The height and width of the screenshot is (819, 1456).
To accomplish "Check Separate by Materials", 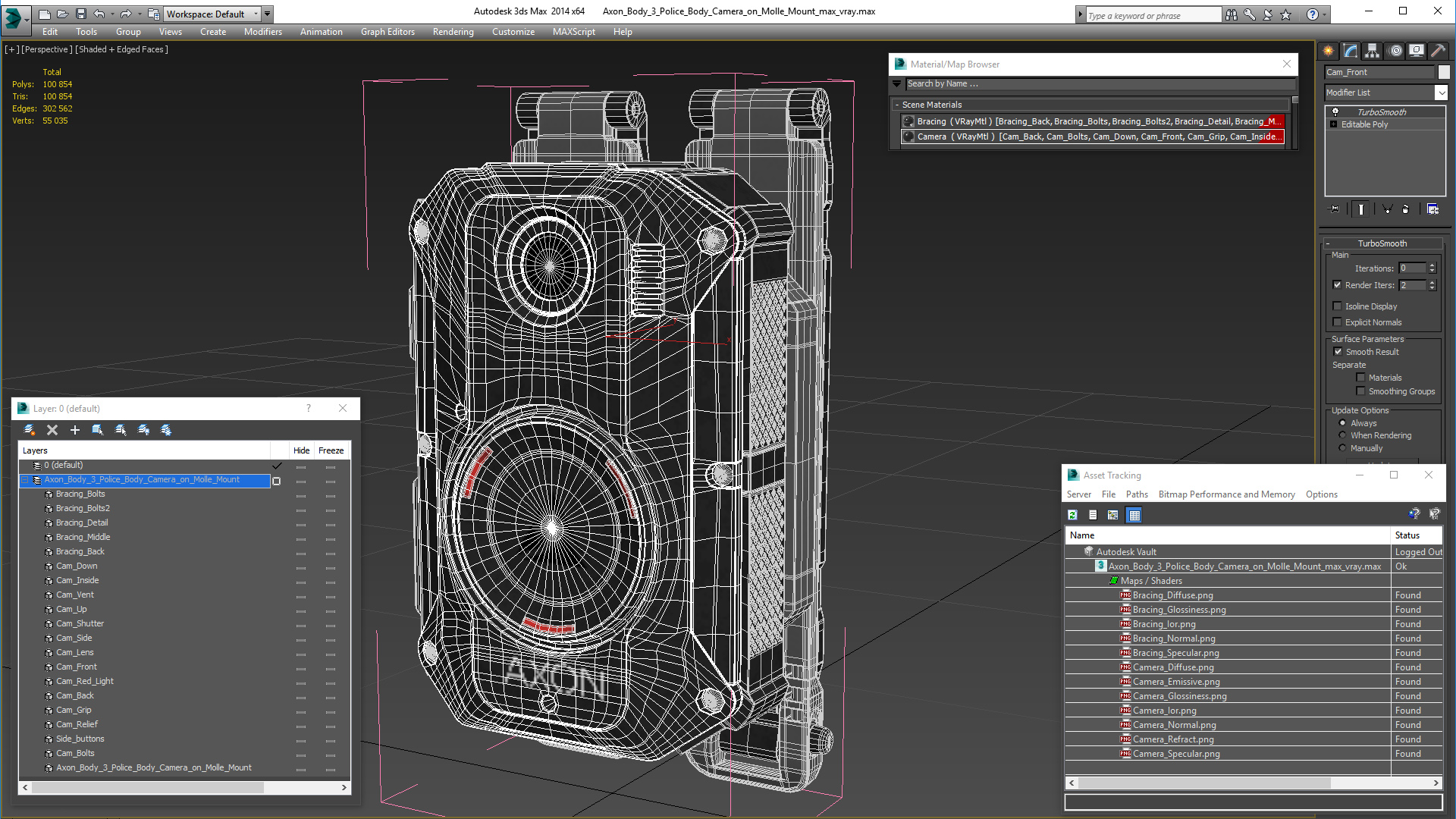I will [1360, 378].
